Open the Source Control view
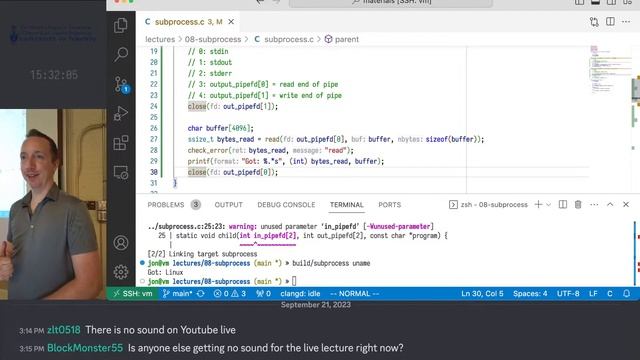The image size is (640, 360). (x=121, y=84)
